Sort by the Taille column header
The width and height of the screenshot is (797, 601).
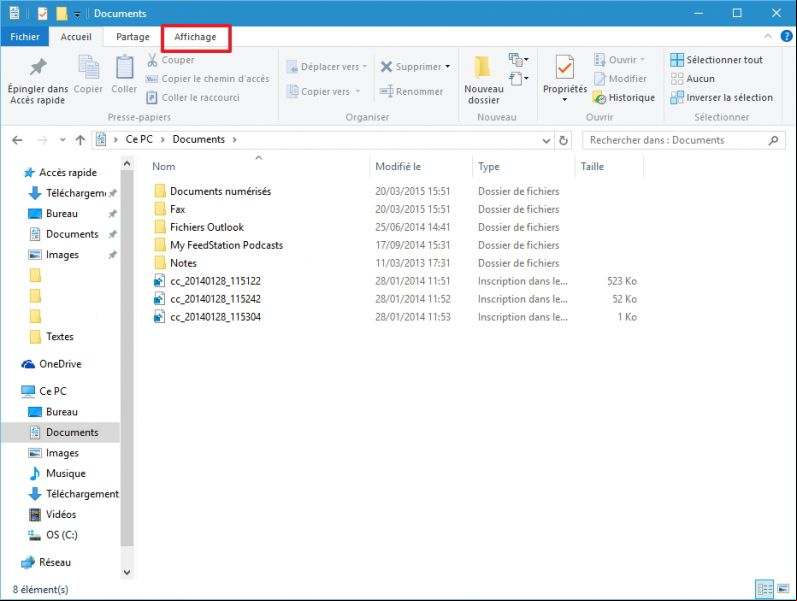(592, 166)
